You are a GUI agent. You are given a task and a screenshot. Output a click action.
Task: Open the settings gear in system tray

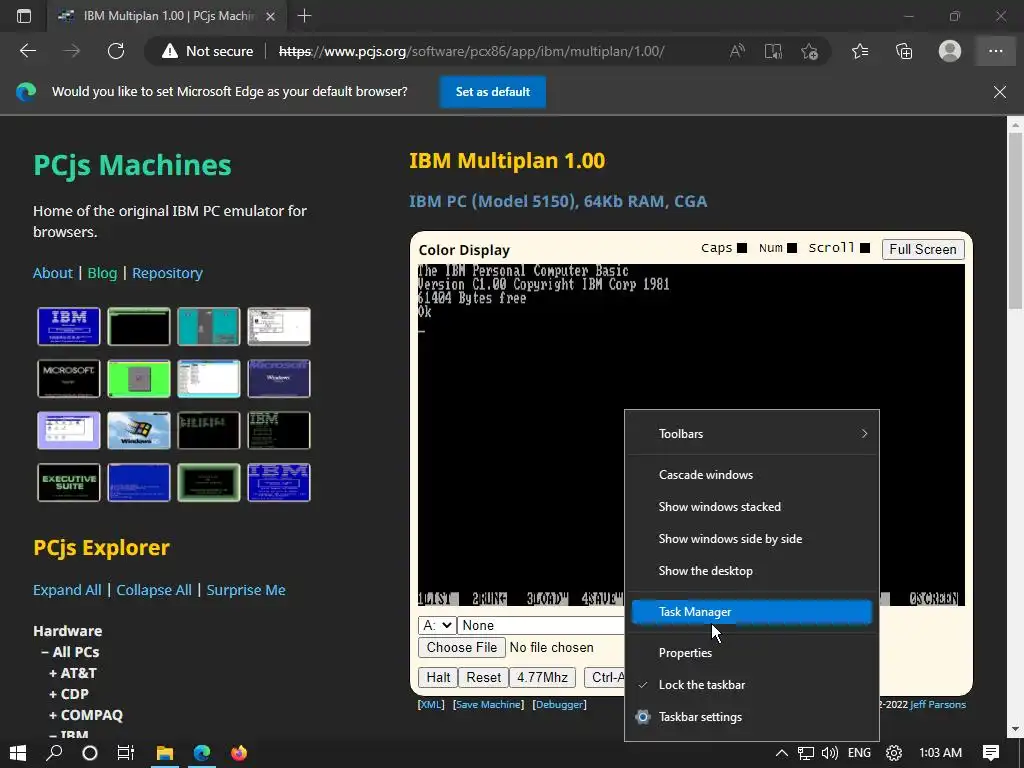pyautogui.click(x=893, y=753)
